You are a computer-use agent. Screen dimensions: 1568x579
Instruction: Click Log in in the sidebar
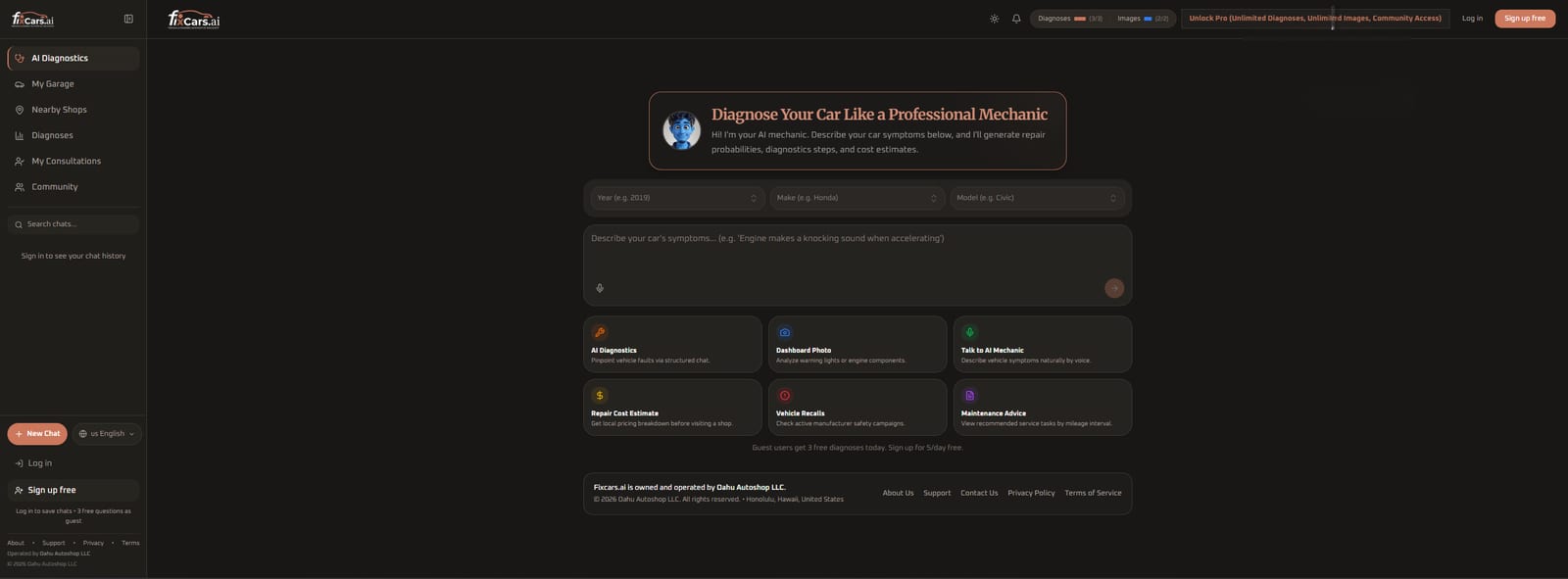tap(73, 463)
